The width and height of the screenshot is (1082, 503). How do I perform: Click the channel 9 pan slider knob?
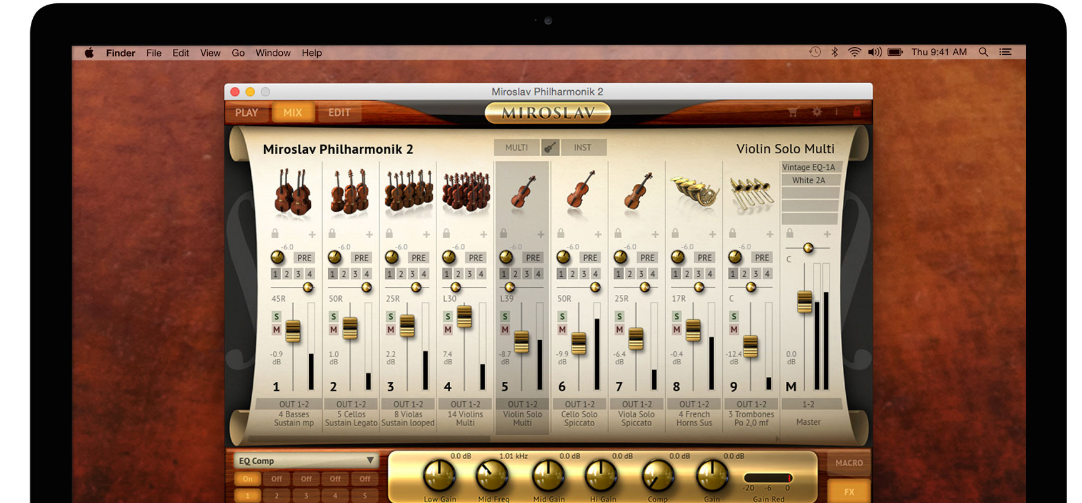(x=749, y=287)
